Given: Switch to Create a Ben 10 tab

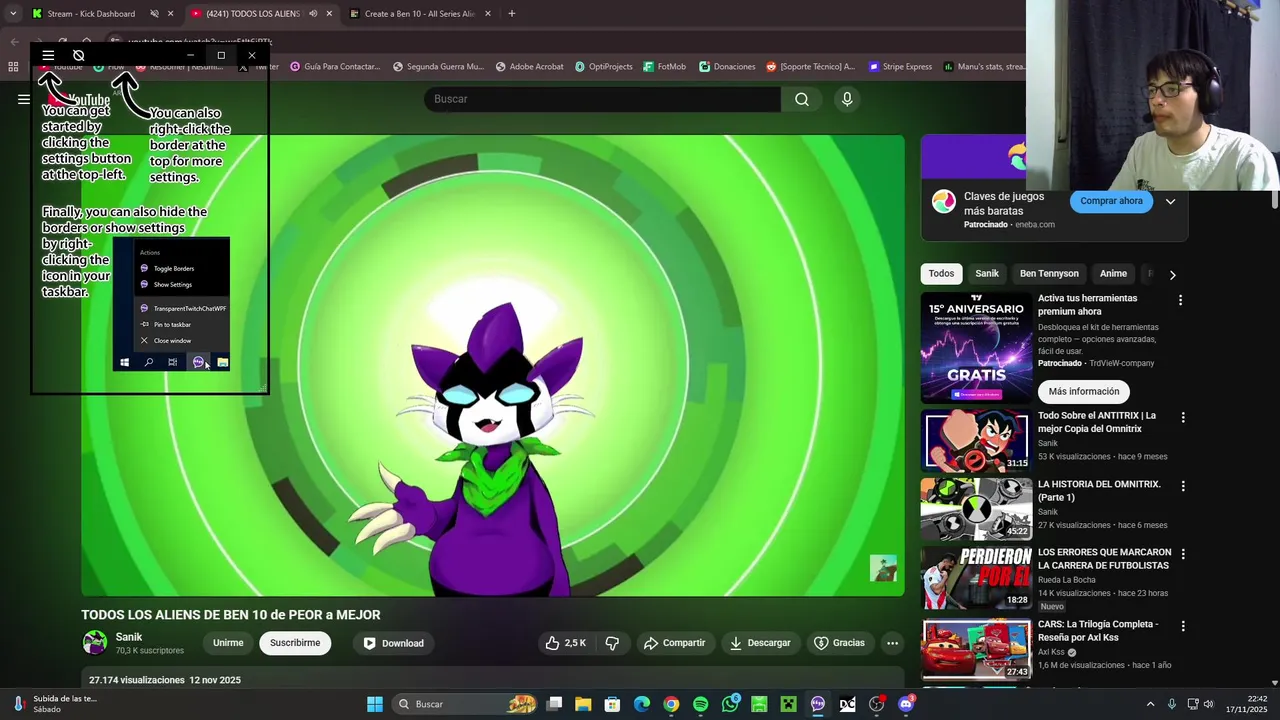Looking at the screenshot, I should tap(420, 14).
